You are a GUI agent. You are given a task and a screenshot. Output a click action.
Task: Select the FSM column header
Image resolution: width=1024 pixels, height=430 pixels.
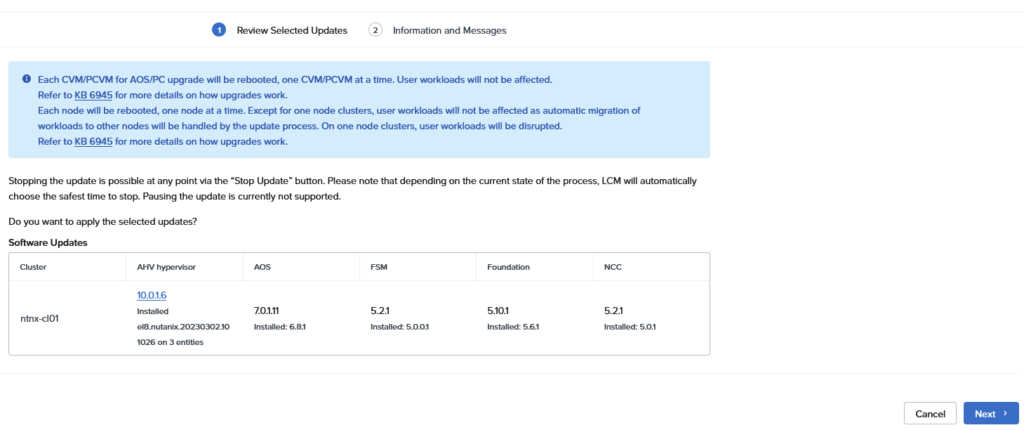click(x=379, y=267)
